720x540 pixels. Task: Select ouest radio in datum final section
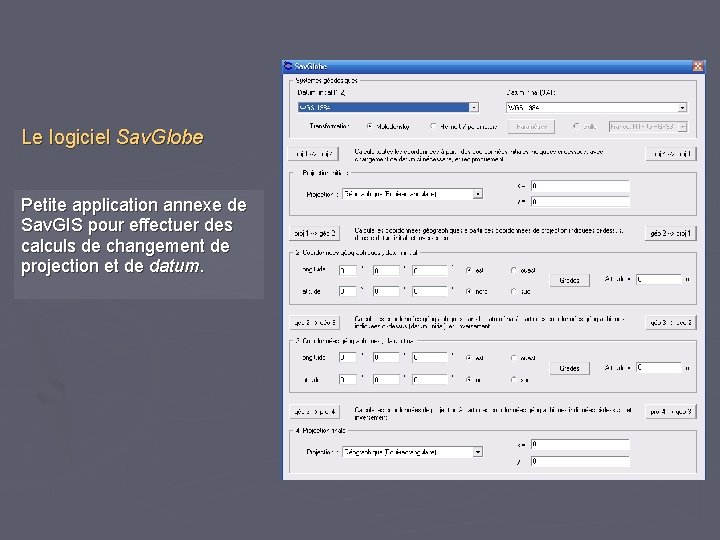coord(513,358)
